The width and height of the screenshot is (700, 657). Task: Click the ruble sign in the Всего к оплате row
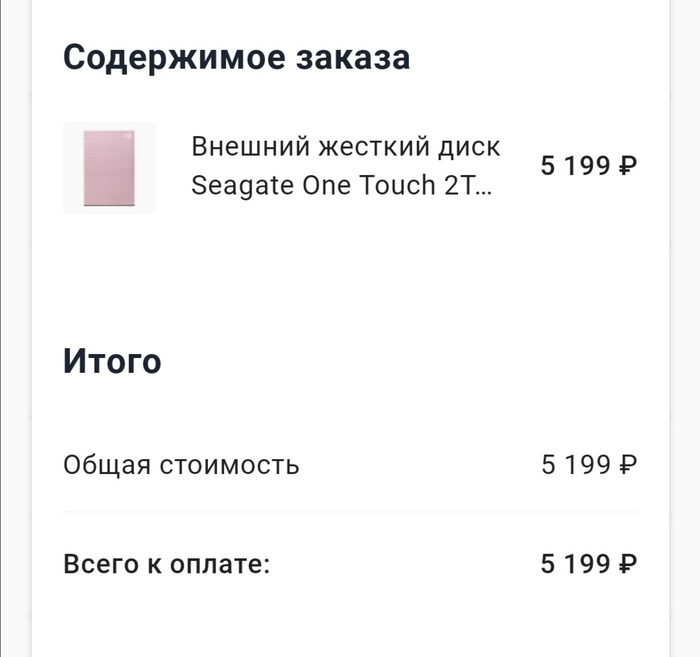628,564
